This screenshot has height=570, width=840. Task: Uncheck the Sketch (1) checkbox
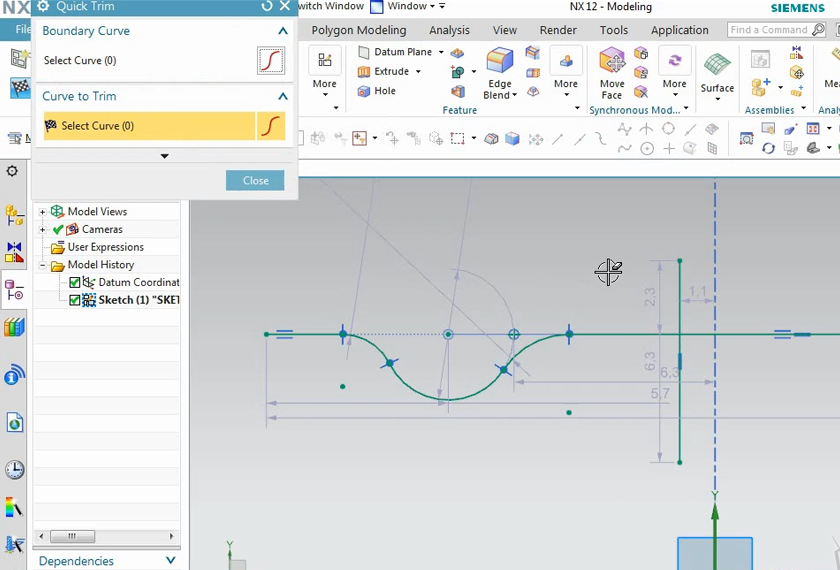click(x=75, y=300)
